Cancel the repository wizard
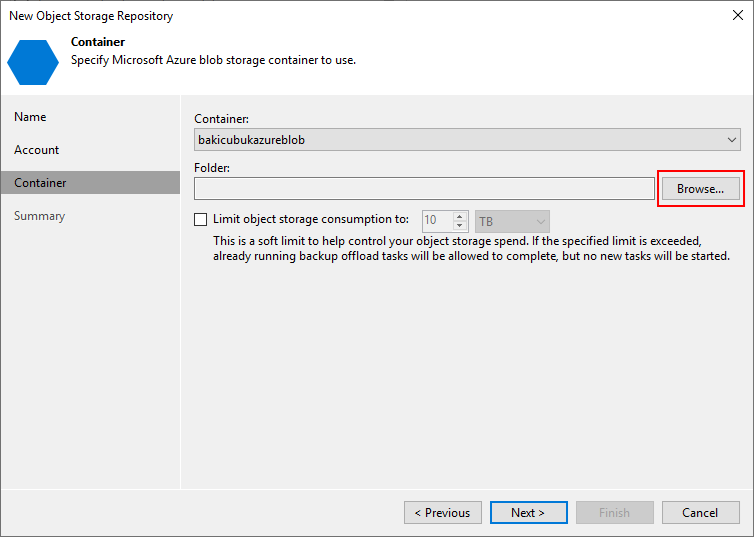 tap(700, 513)
